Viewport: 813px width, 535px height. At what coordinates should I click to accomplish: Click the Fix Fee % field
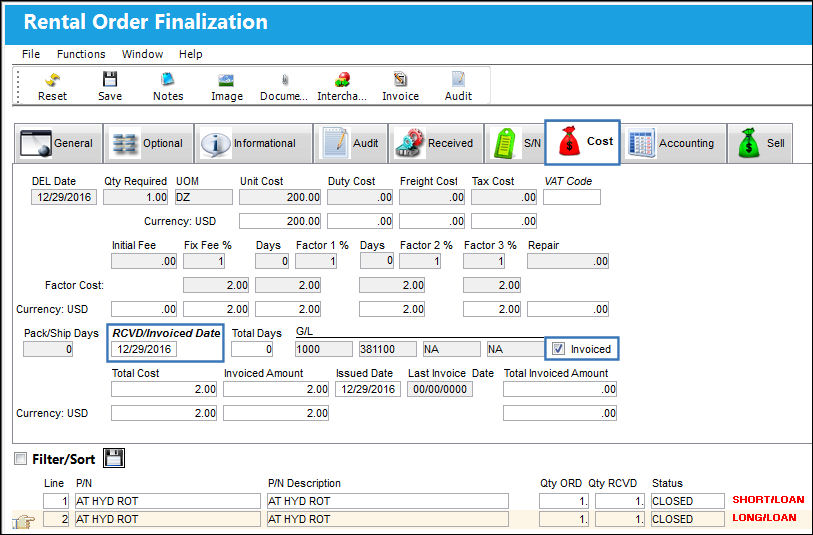tap(204, 261)
